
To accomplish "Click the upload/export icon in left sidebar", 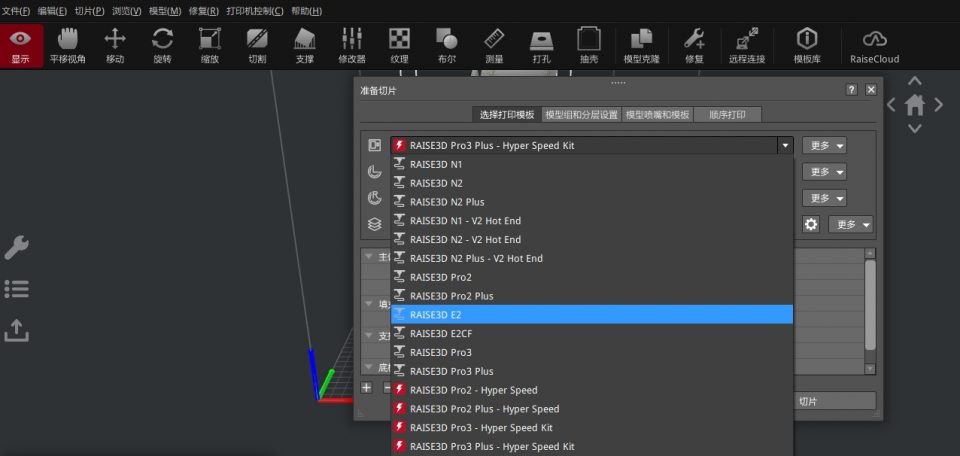I will pyautogui.click(x=17, y=331).
